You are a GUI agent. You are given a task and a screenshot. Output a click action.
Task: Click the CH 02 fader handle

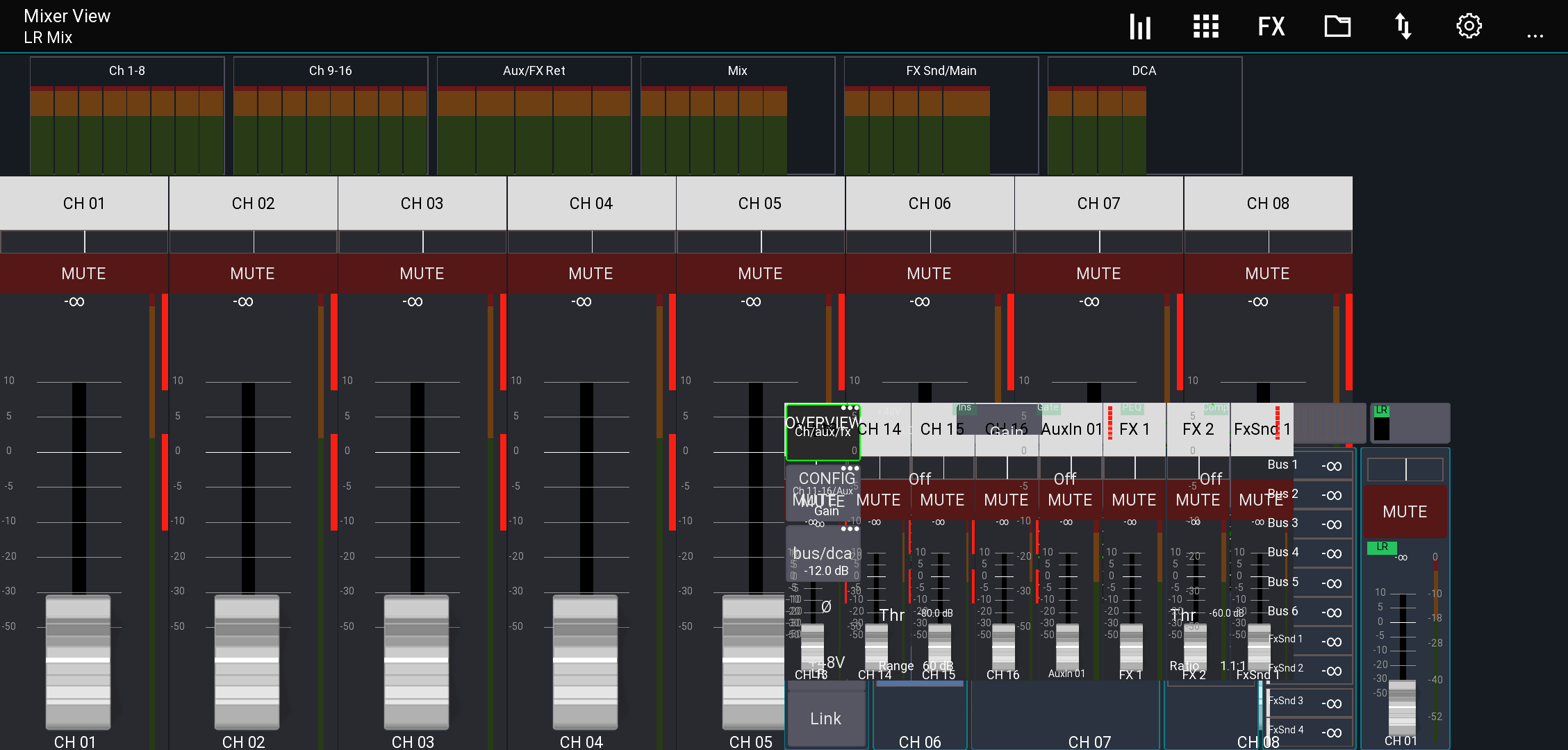(247, 660)
